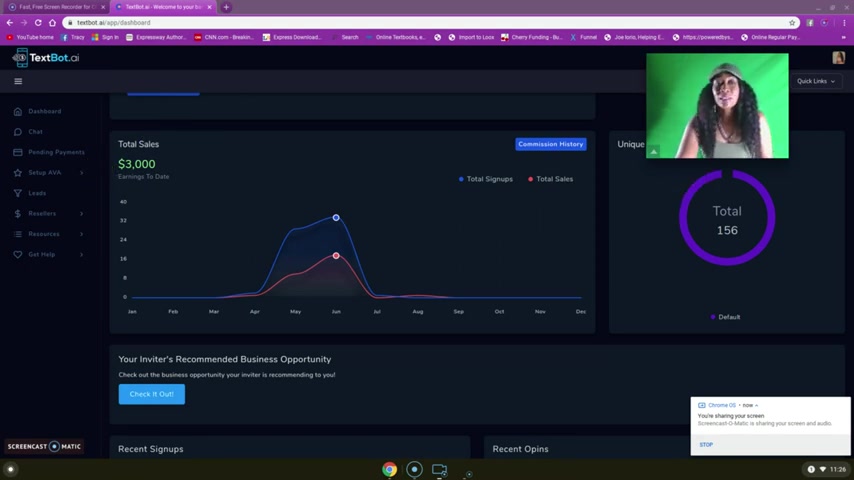Click the screen capture shelf icon
Screen dimensions: 854x480
(440, 469)
